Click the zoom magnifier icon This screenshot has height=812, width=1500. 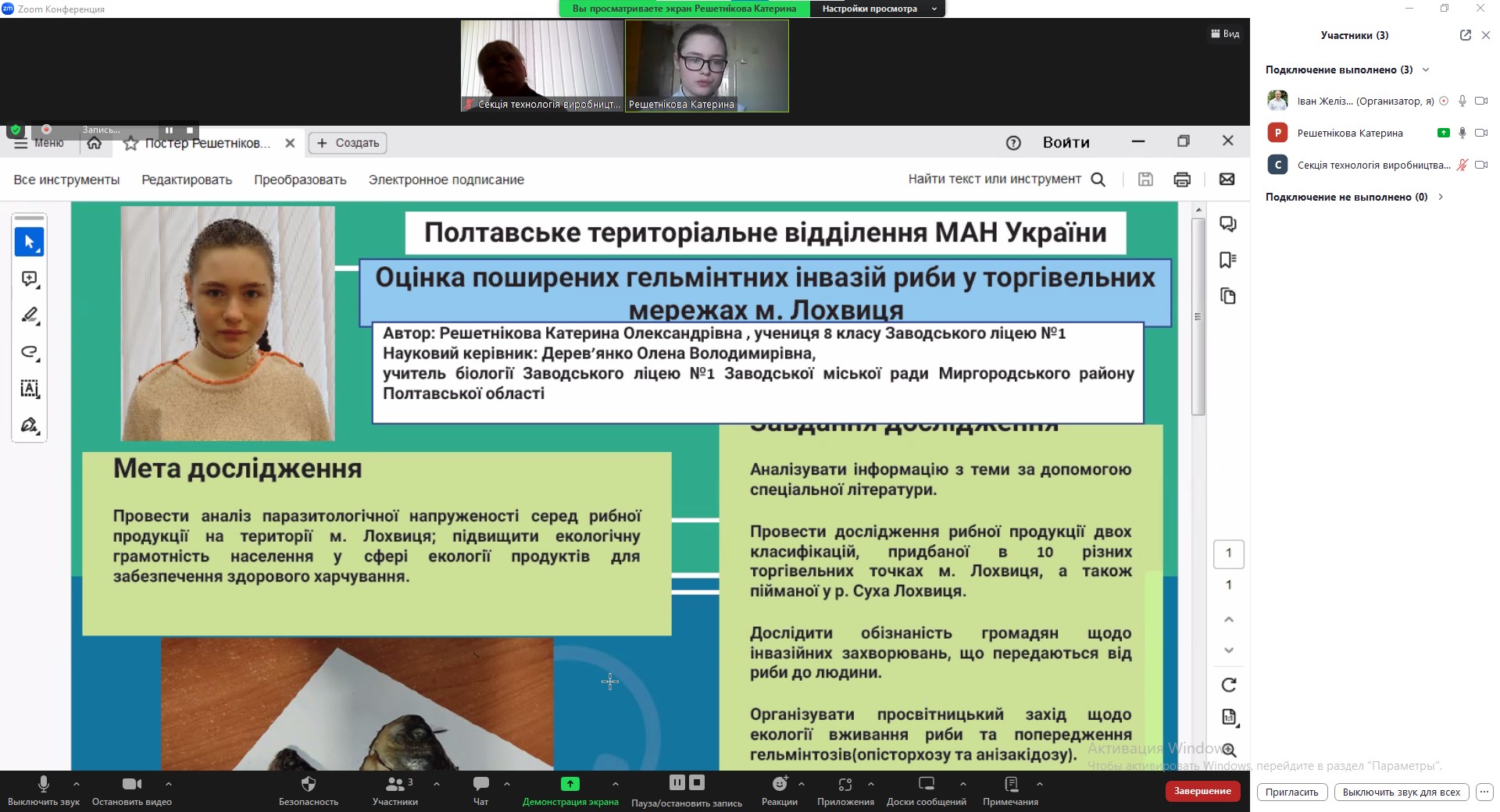[1229, 750]
